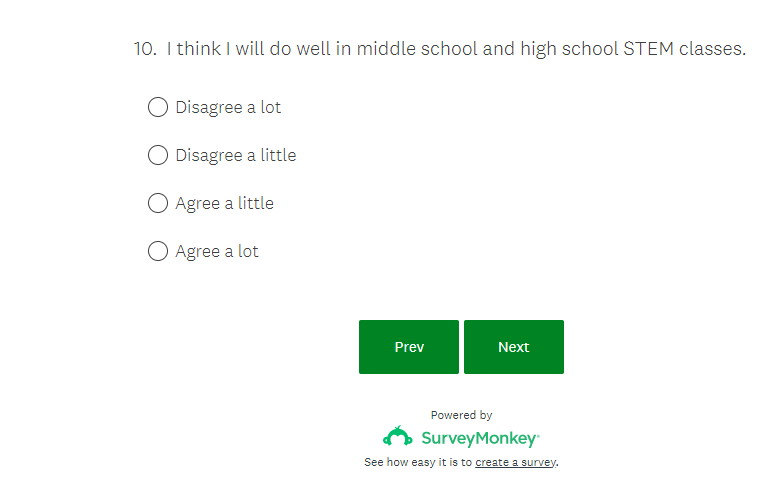
Task: Click the "Agree a little" answer text
Action: (x=224, y=203)
